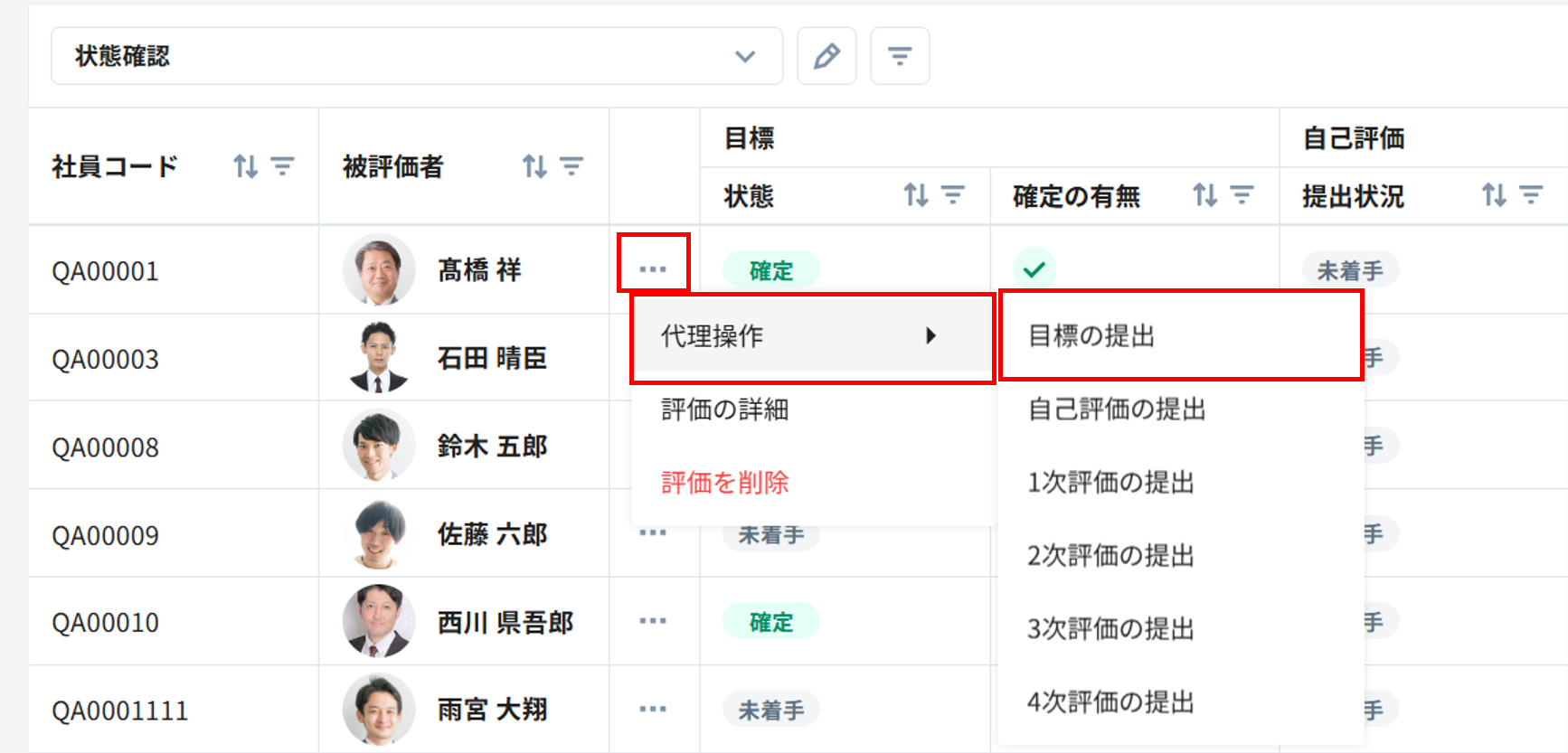Filter the 被評価者 column
This screenshot has width=1568, height=753.
[x=571, y=166]
